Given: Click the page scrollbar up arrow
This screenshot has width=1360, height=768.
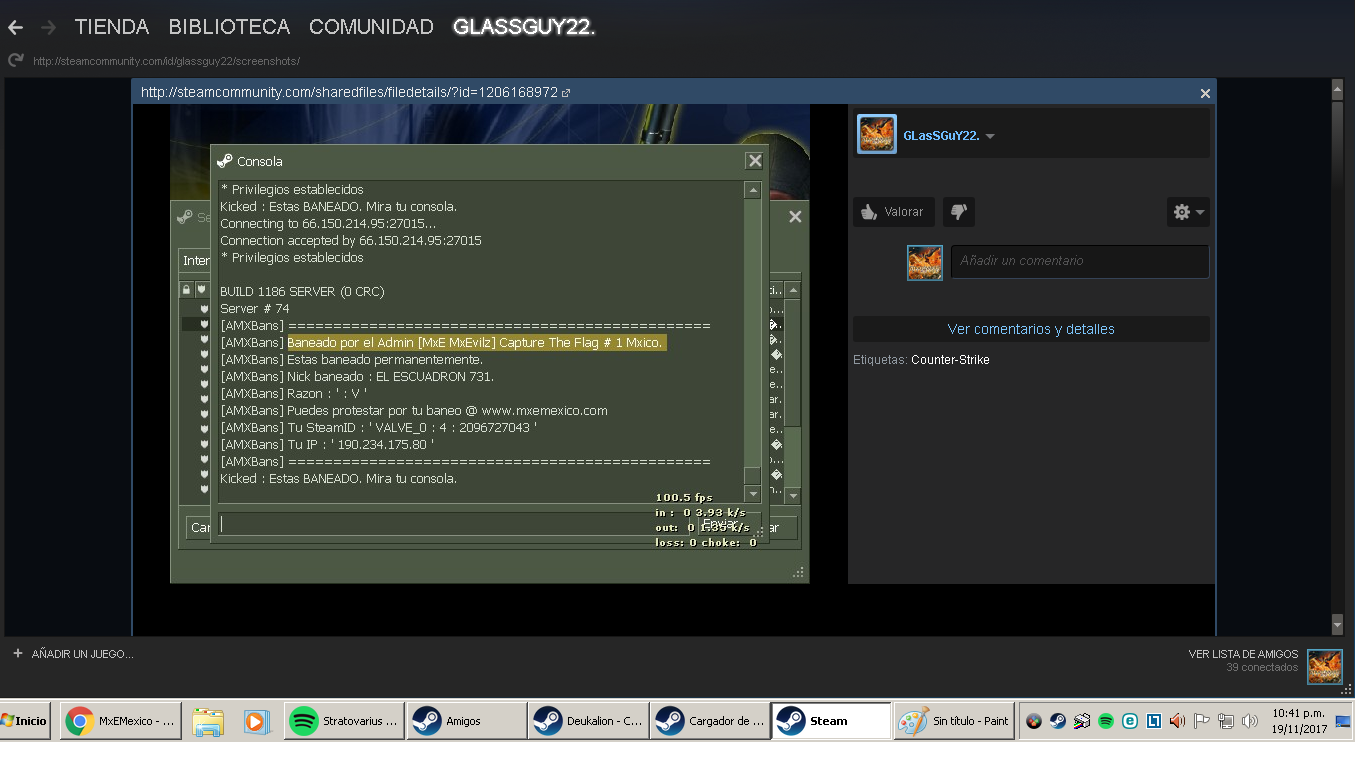Looking at the screenshot, I should coord(1337,90).
